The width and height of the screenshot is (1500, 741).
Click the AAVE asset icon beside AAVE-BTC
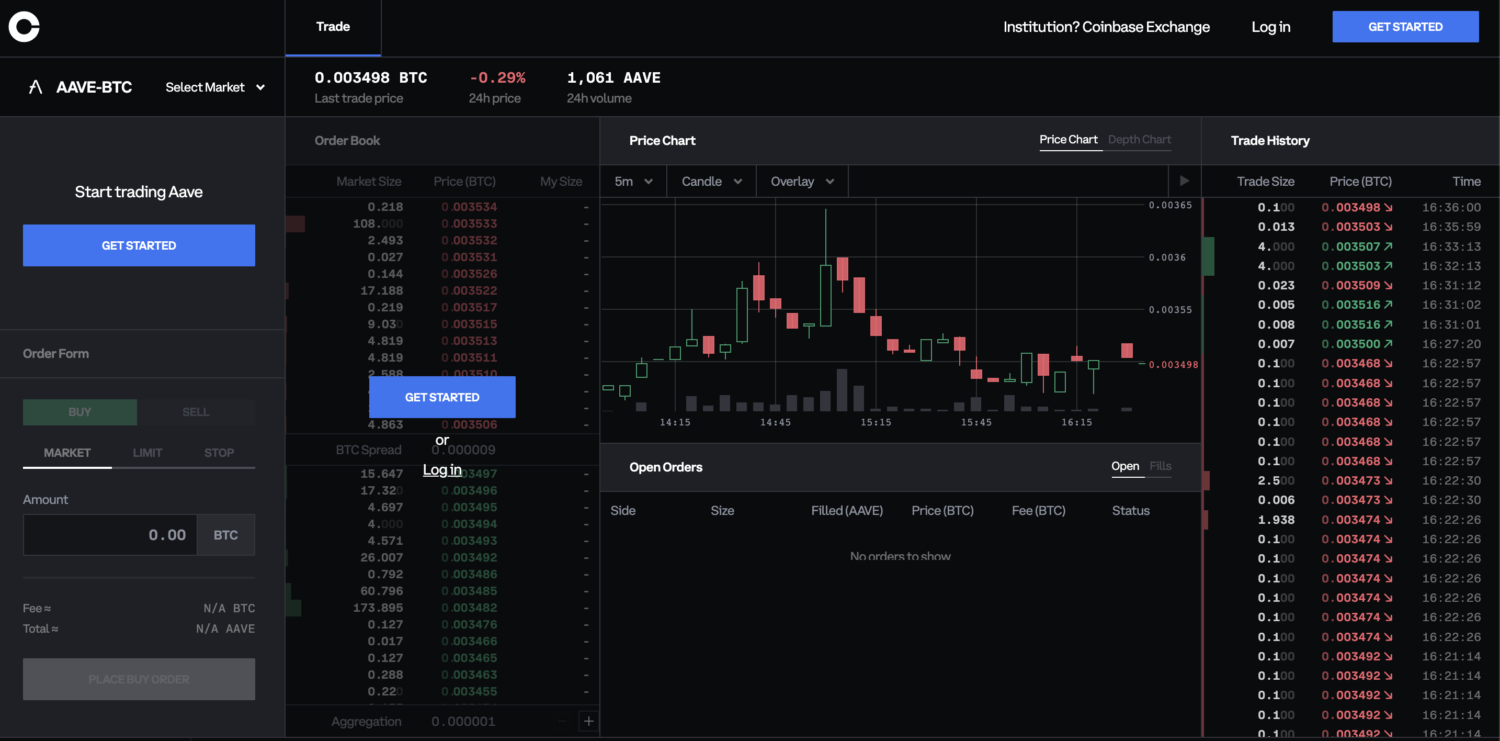(36, 87)
